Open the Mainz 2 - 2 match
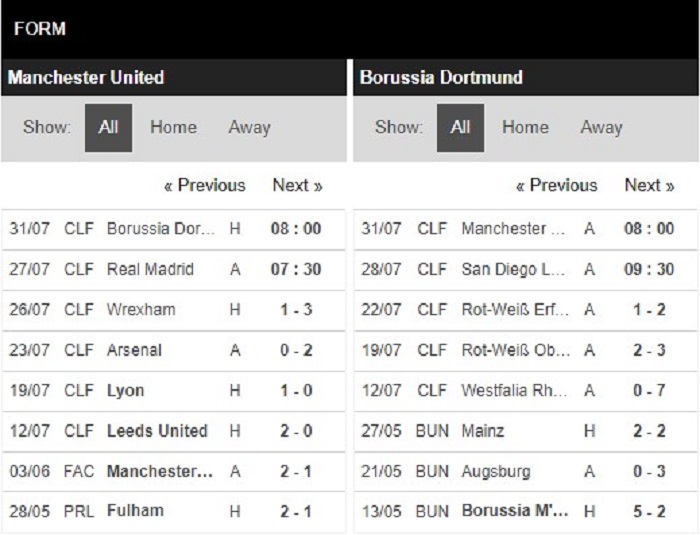 [525, 431]
